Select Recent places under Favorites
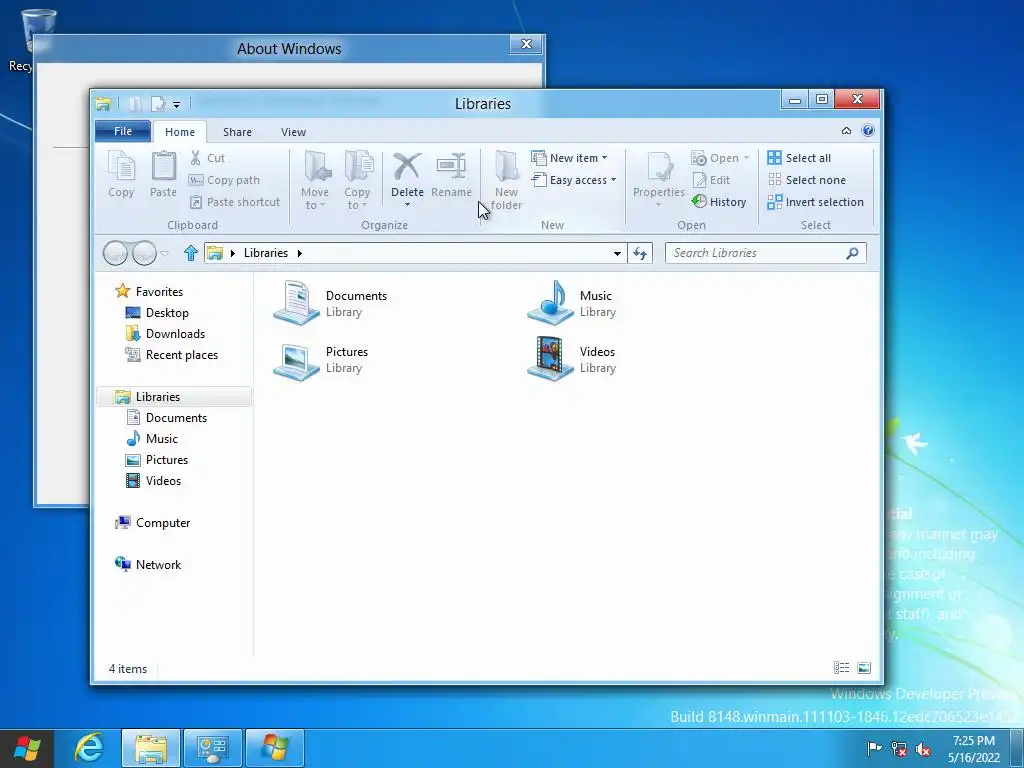The width and height of the screenshot is (1024, 768). [172, 355]
